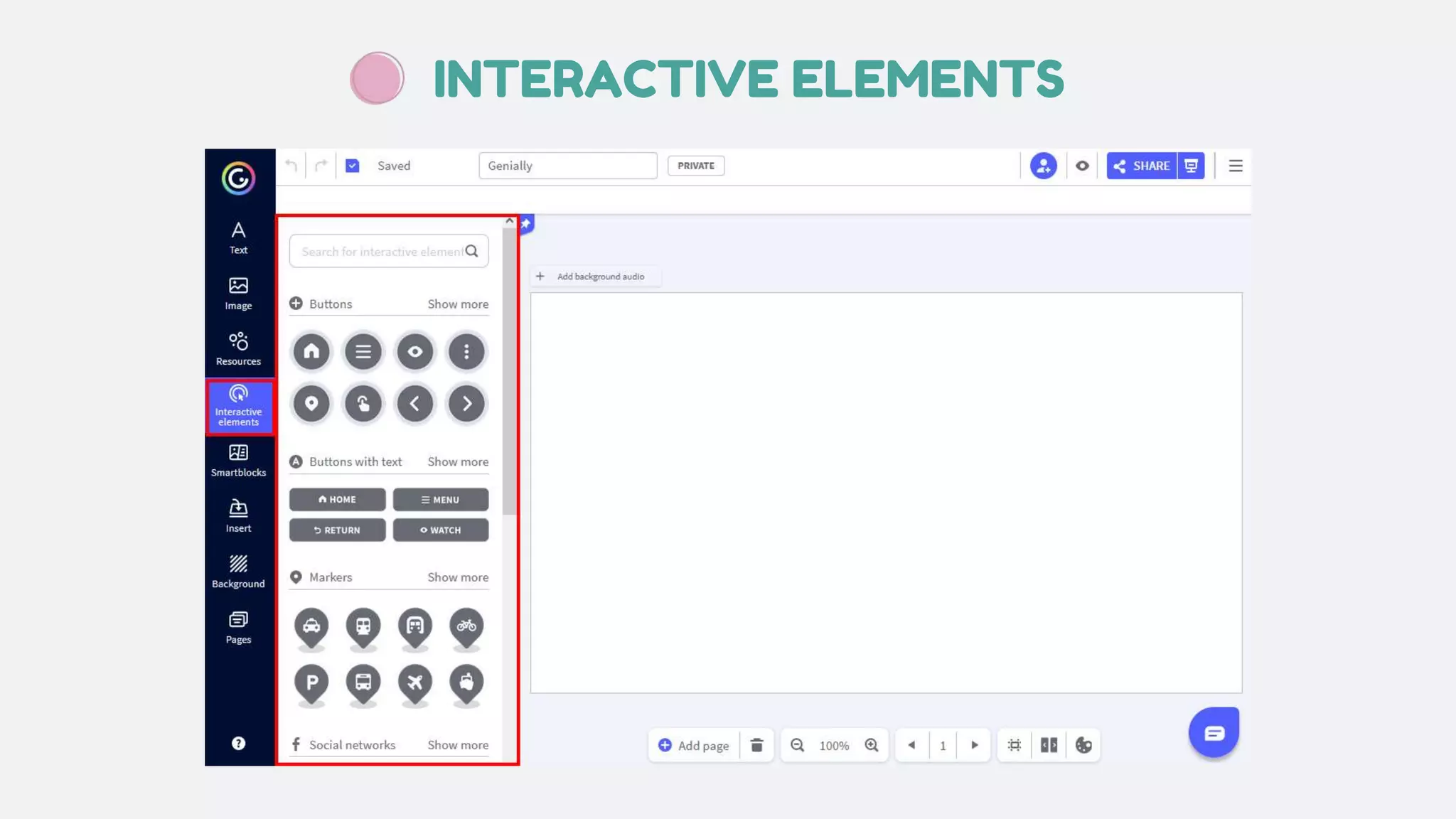This screenshot has width=1456, height=819.
Task: Click the home icon round button
Action: pyautogui.click(x=311, y=351)
